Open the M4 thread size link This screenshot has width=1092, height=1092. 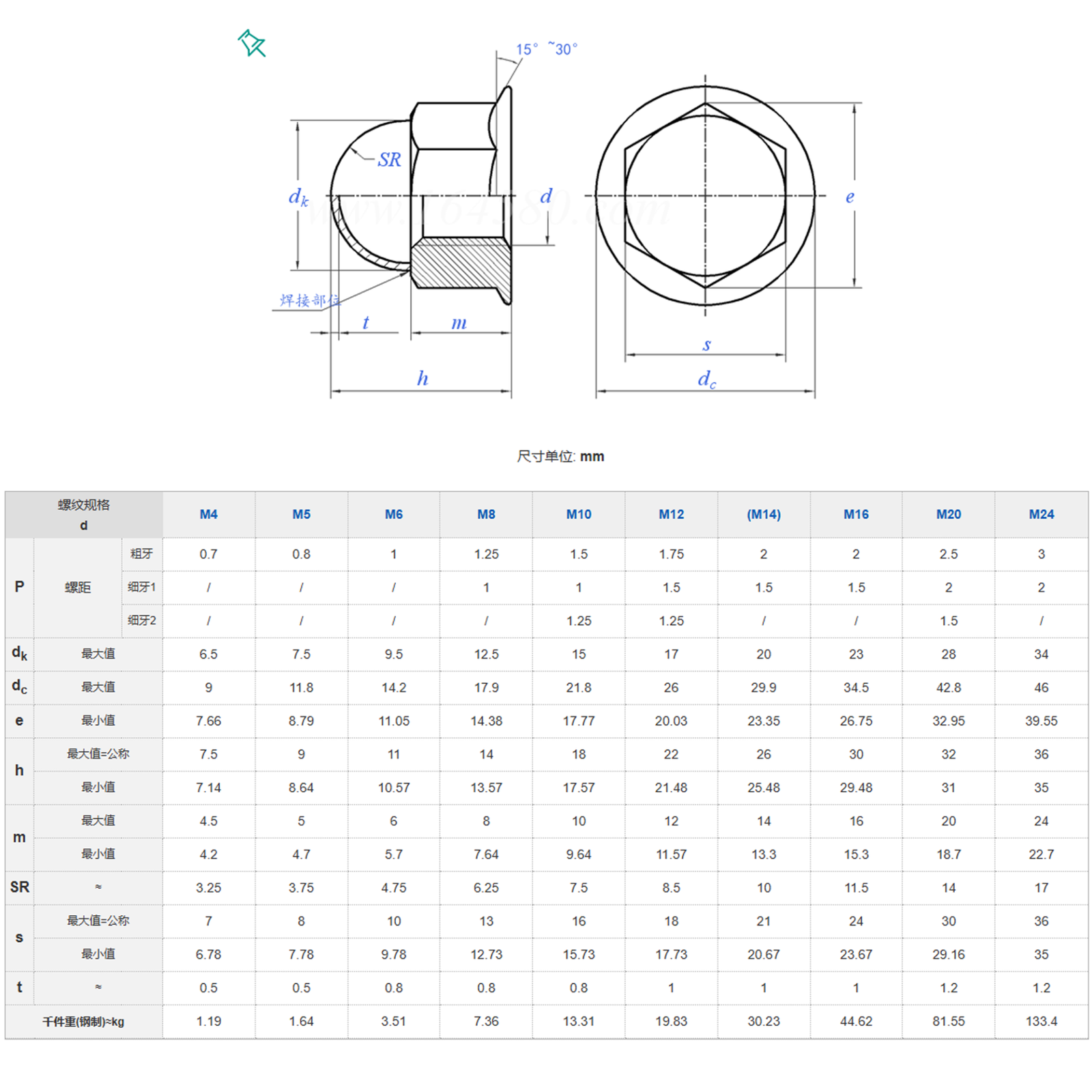click(208, 515)
